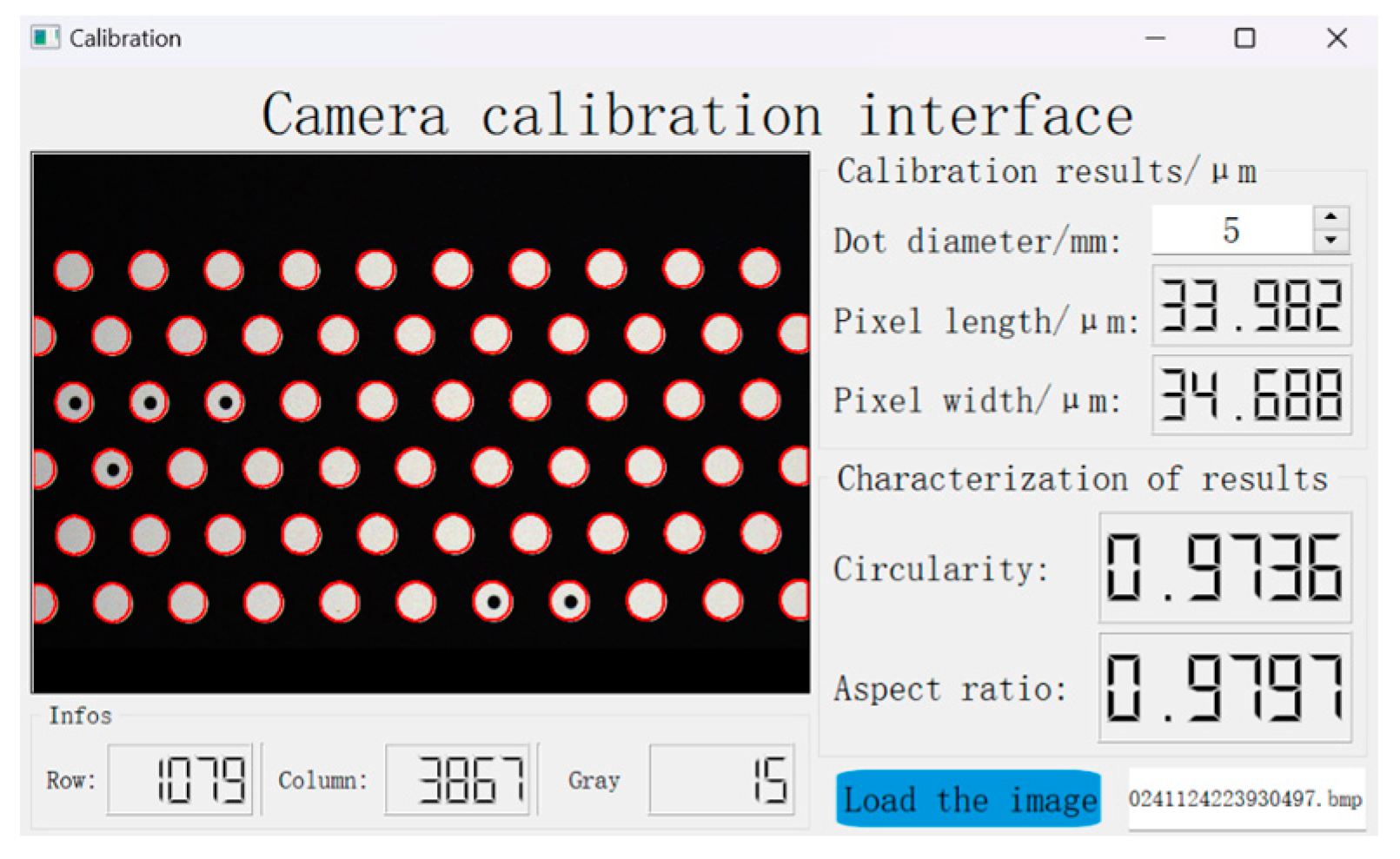Increase dot diameter with up arrow
1400x859 pixels.
pyautogui.click(x=1330, y=218)
